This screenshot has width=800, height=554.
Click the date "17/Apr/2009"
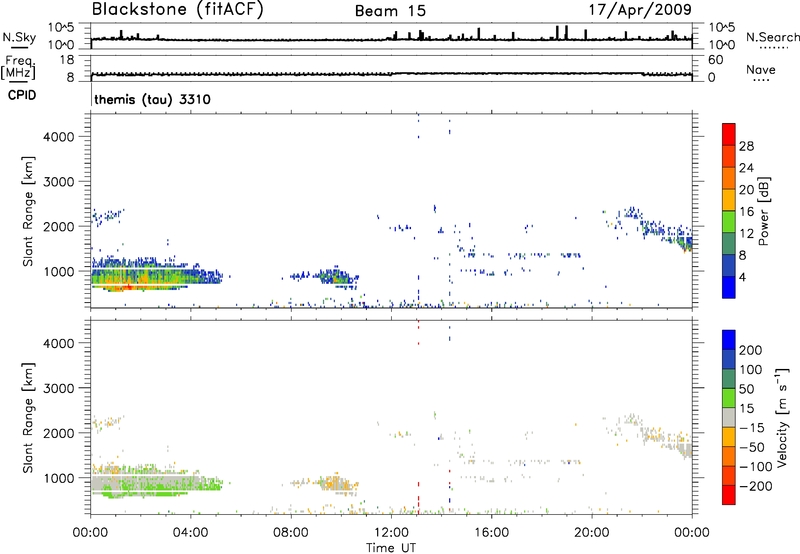click(640, 9)
